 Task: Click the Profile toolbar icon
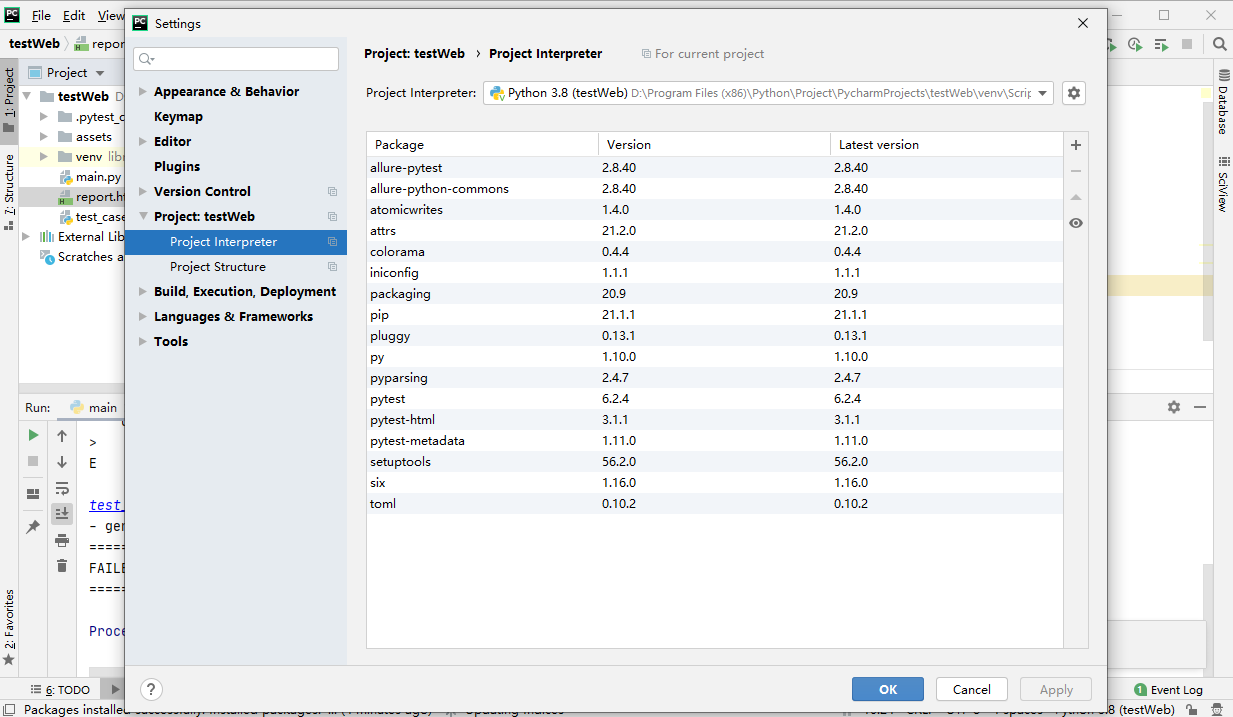tap(1135, 44)
